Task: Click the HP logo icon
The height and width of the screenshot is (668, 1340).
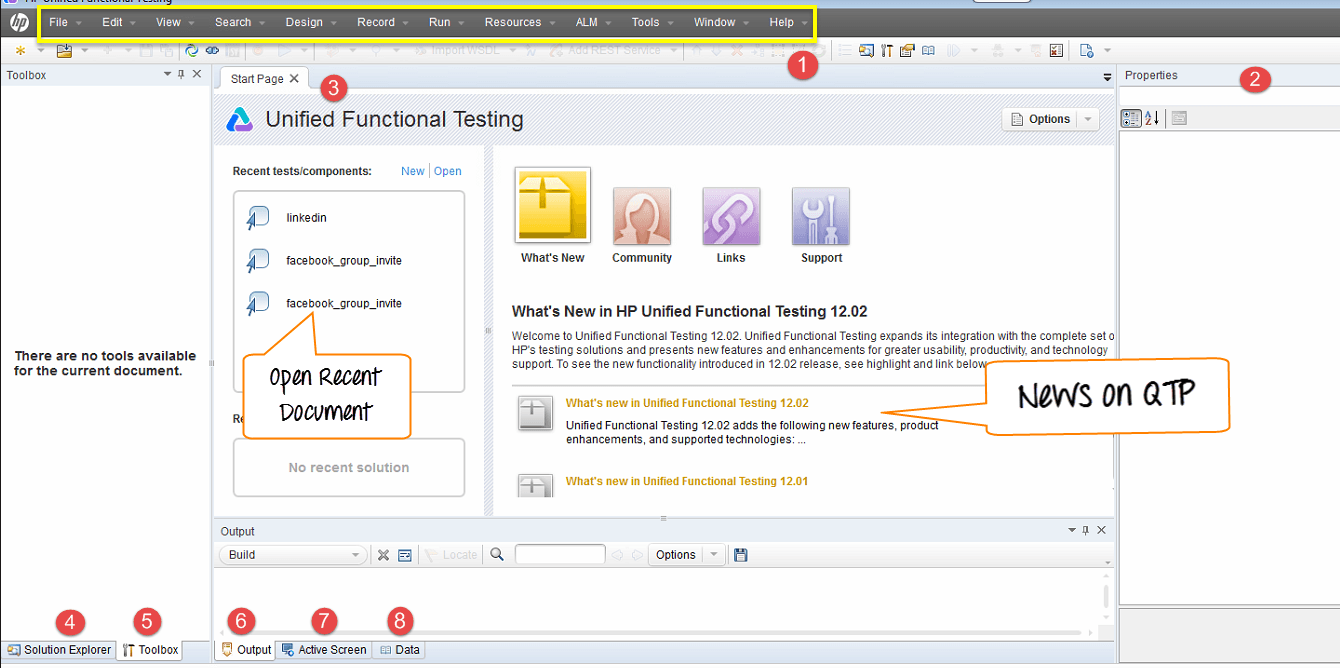Action: [19, 22]
